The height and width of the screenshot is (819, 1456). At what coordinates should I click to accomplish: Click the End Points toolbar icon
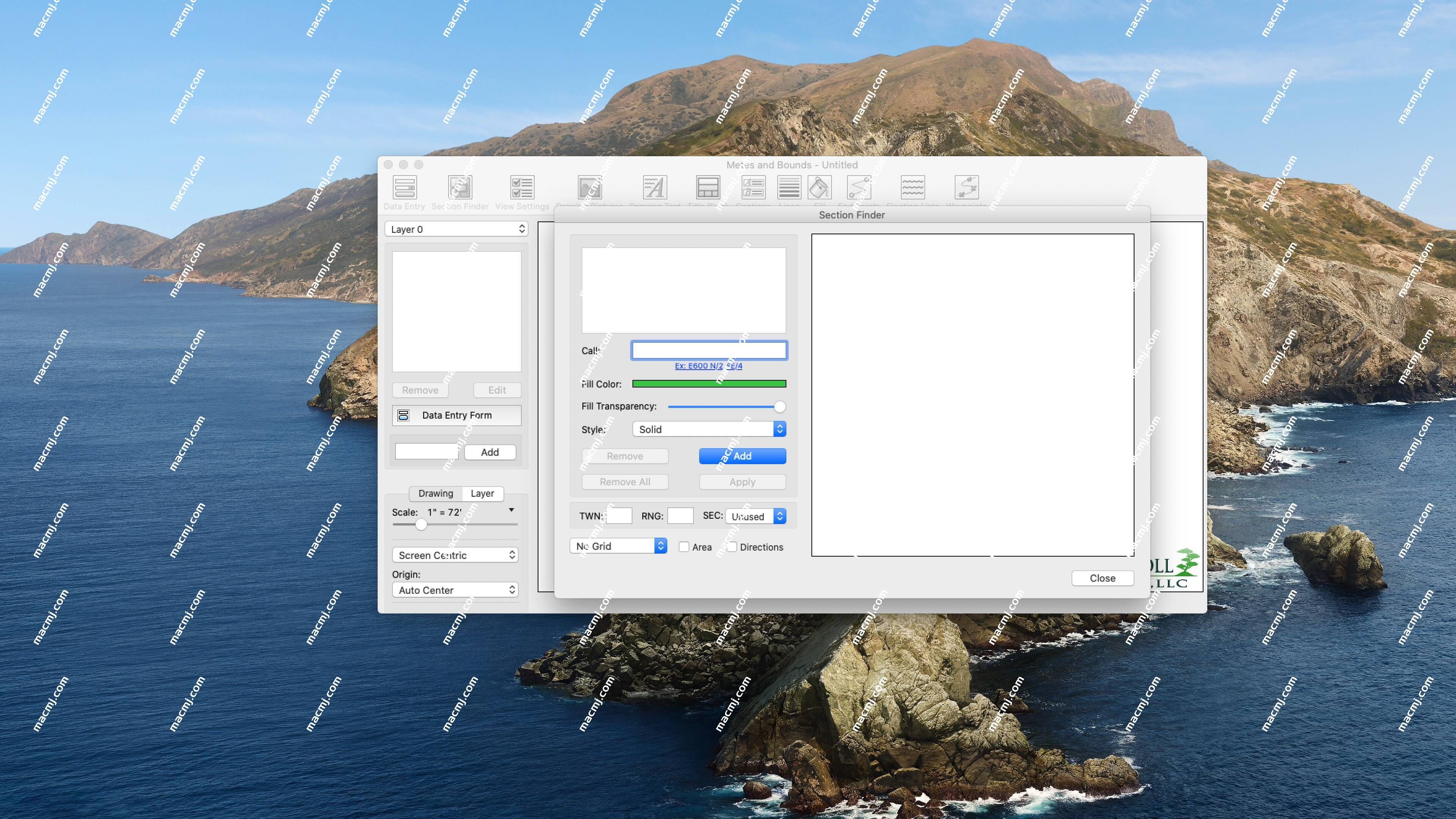858,188
